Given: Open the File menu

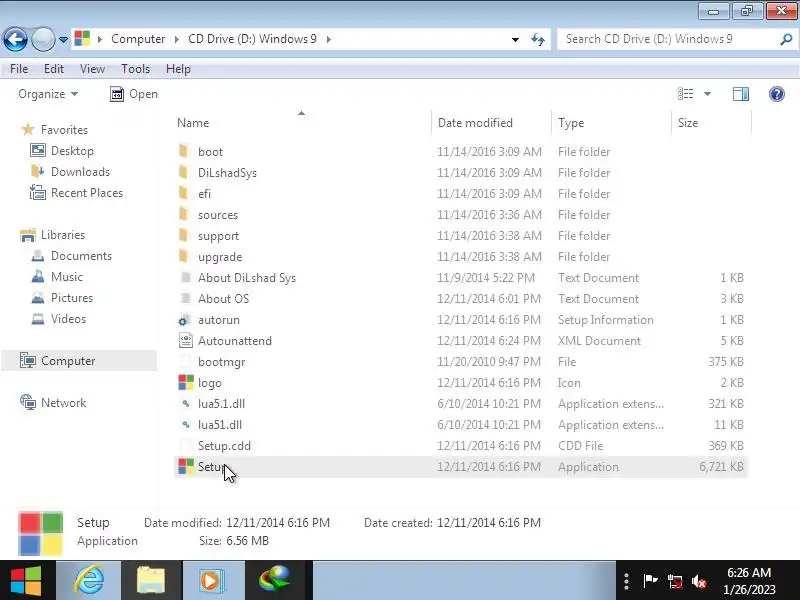Looking at the screenshot, I should 19,69.
